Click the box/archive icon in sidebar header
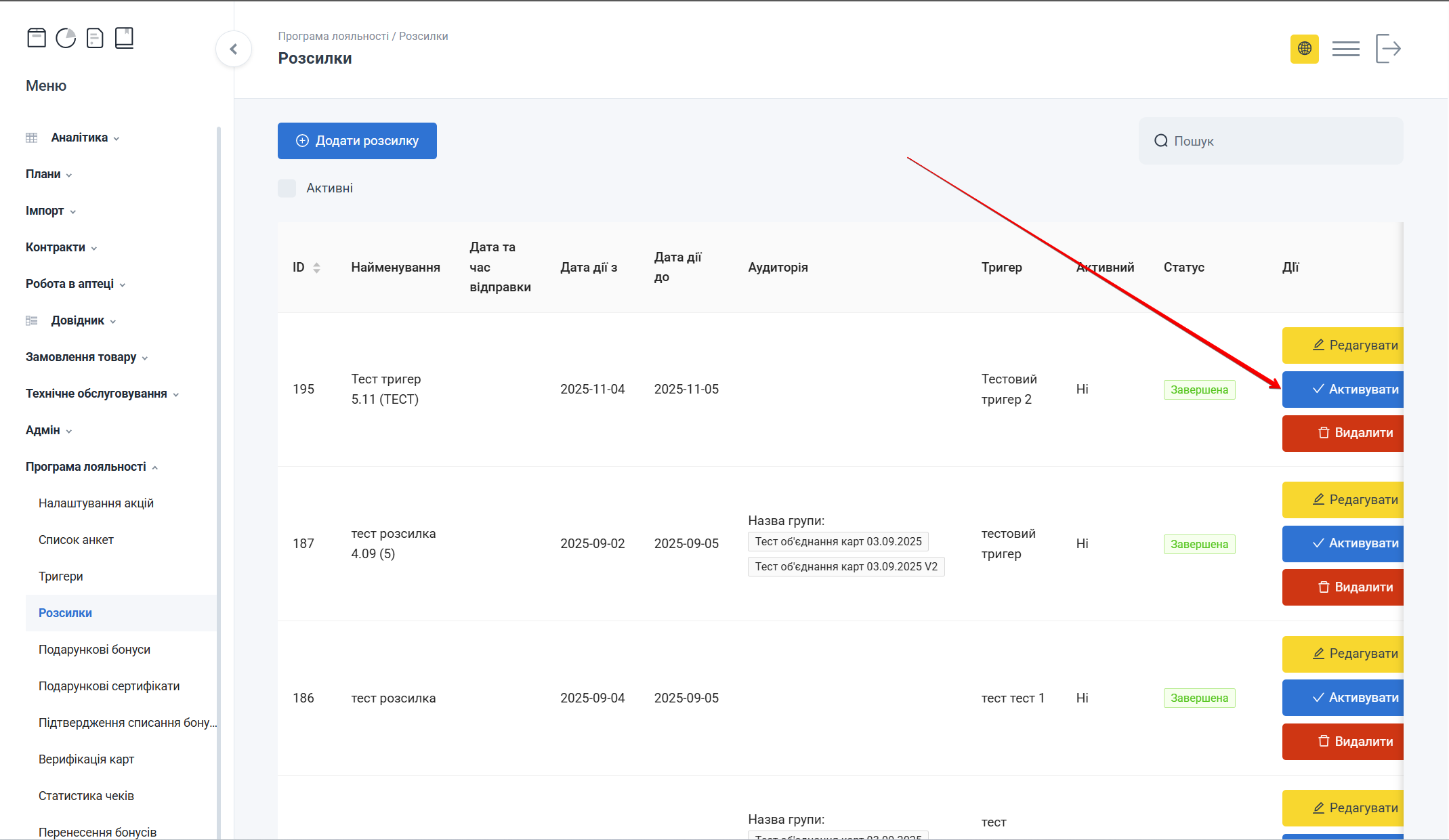 (x=37, y=38)
